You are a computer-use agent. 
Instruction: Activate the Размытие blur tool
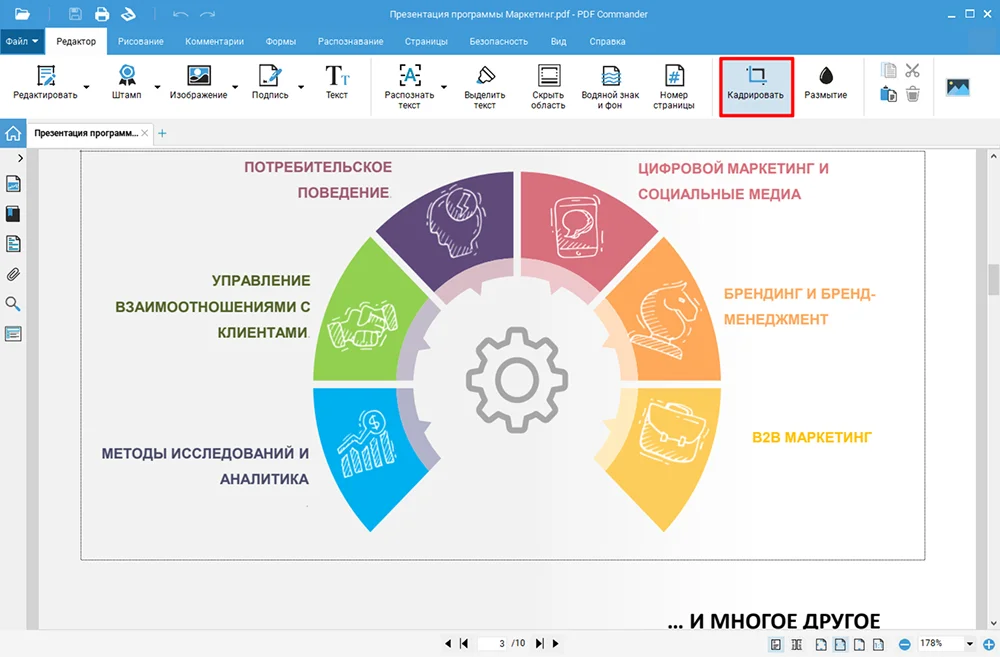tap(825, 84)
